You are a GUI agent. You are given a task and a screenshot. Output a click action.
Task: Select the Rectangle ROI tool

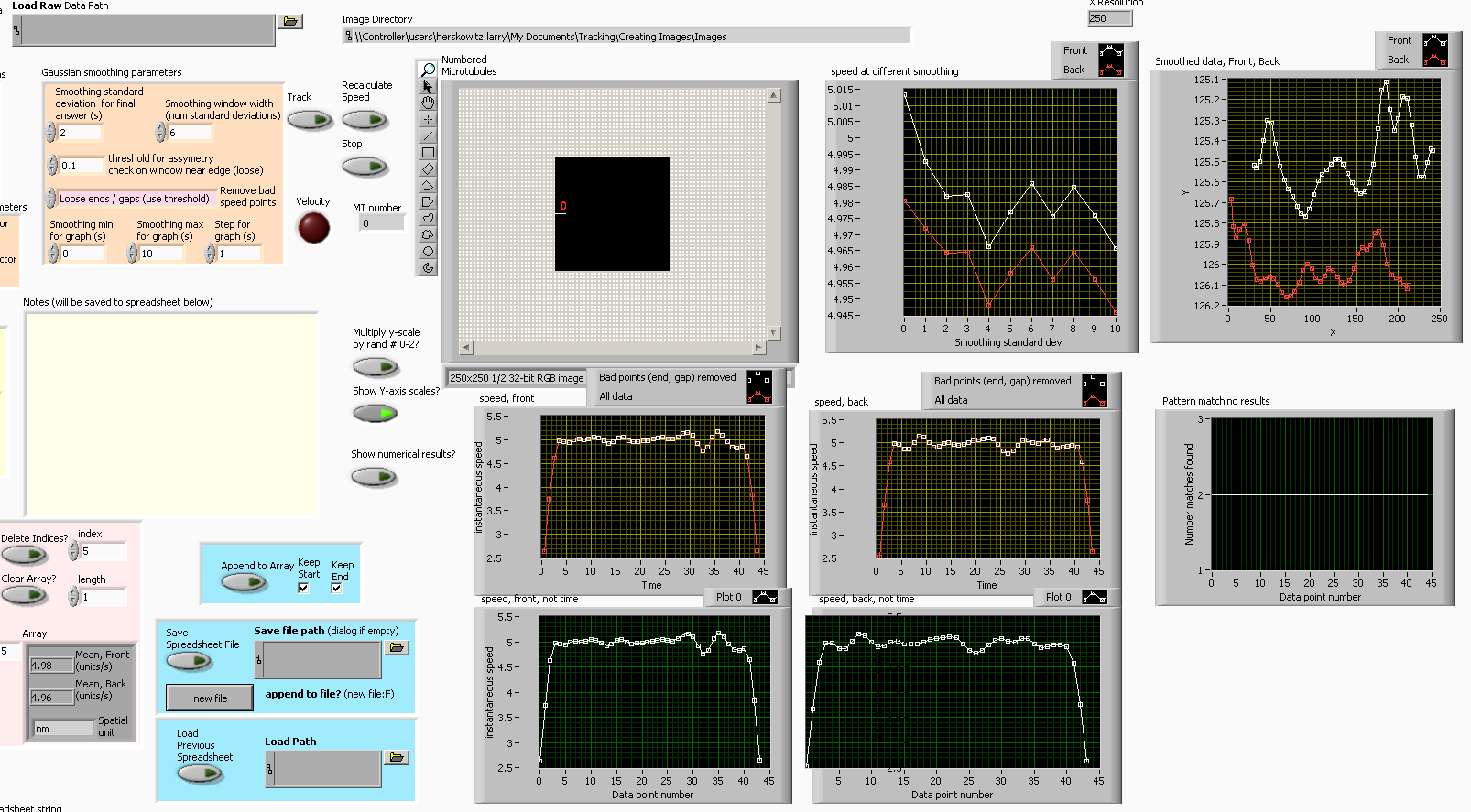[428, 152]
